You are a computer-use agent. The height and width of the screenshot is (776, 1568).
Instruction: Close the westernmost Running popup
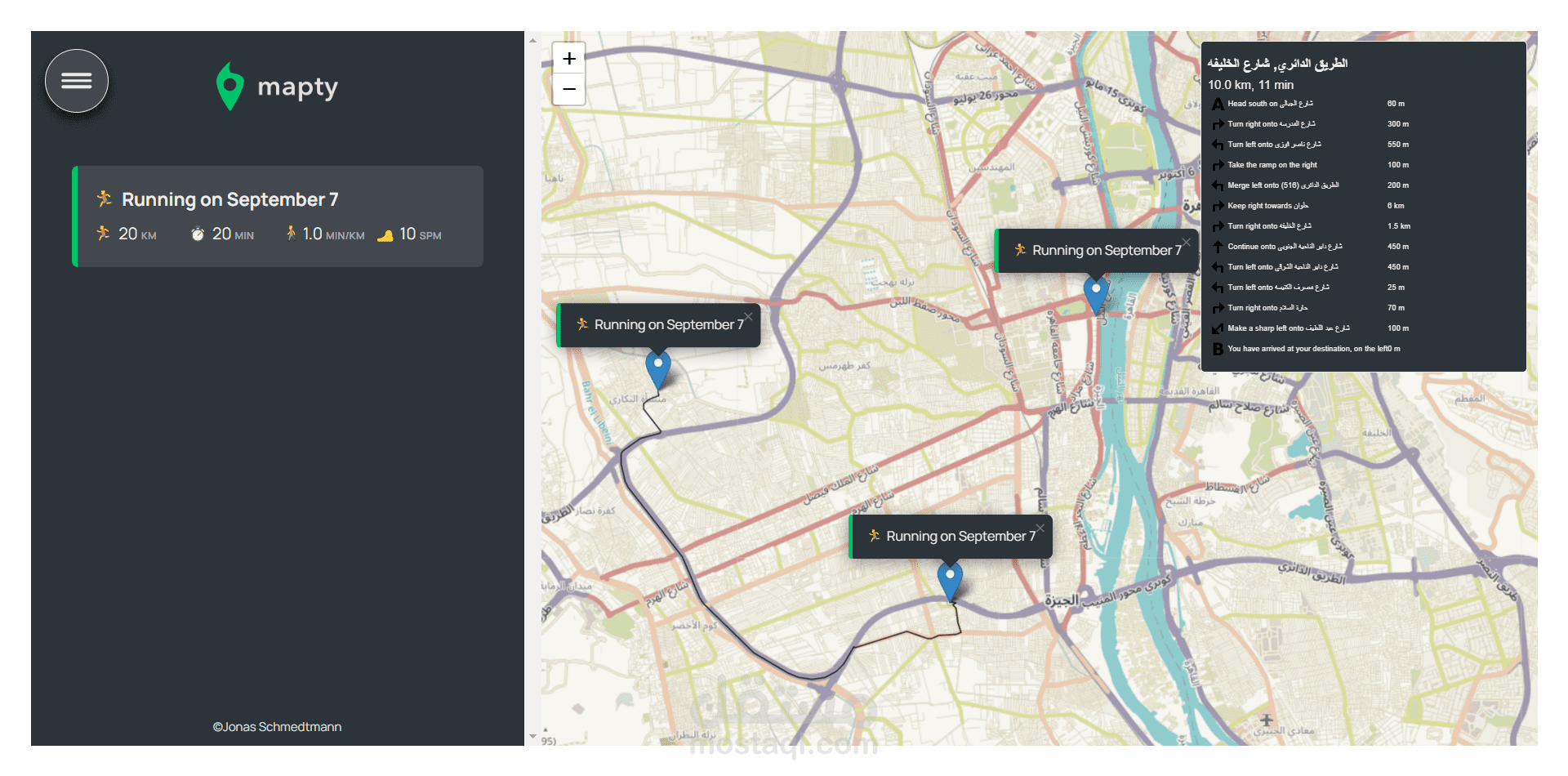tap(748, 317)
